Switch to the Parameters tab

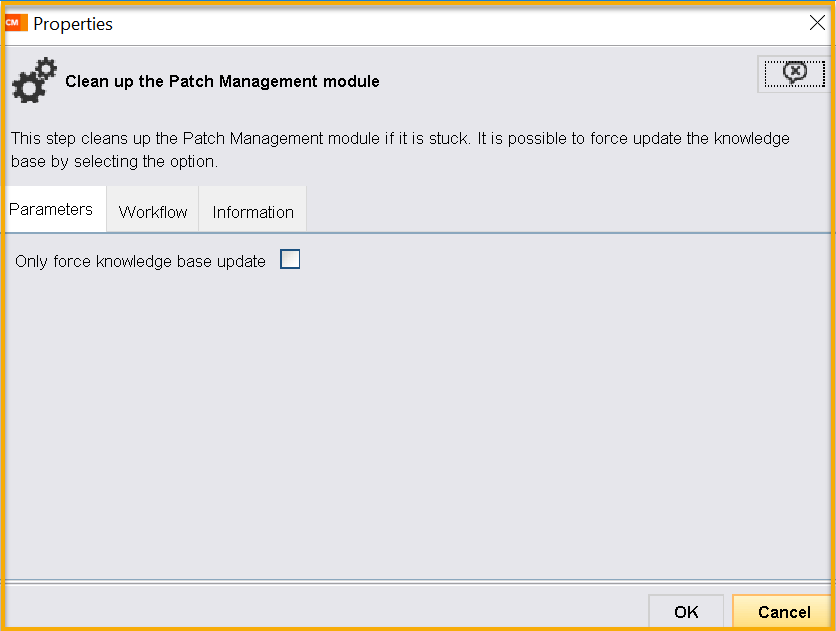coord(51,209)
